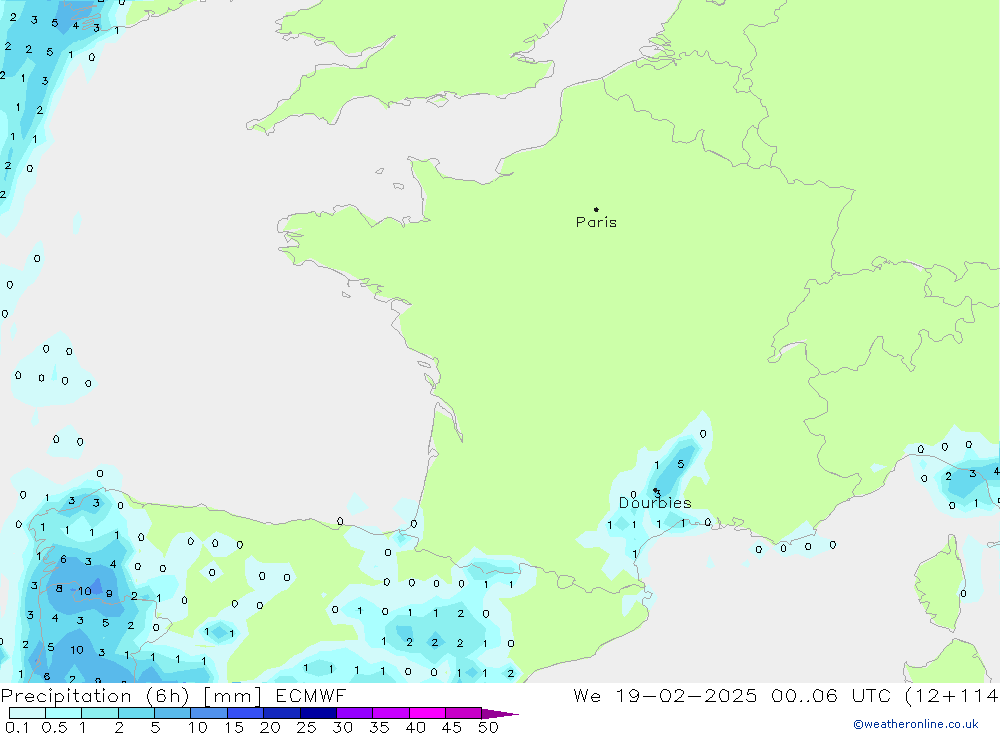
Task: Pick the lightest legend swatch between 0.1 and 0.5
Action: (x=27, y=713)
